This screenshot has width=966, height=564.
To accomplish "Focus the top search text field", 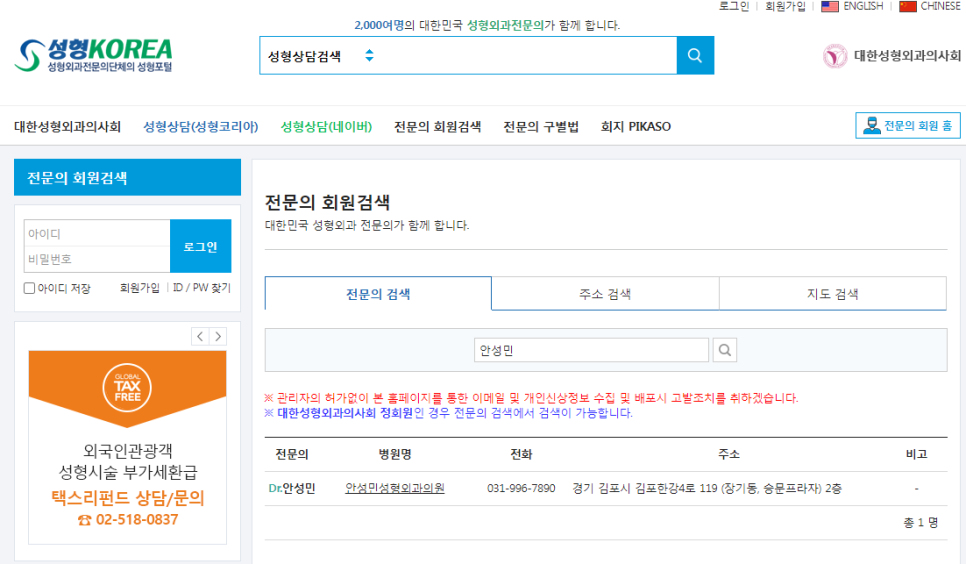I will point(527,55).
